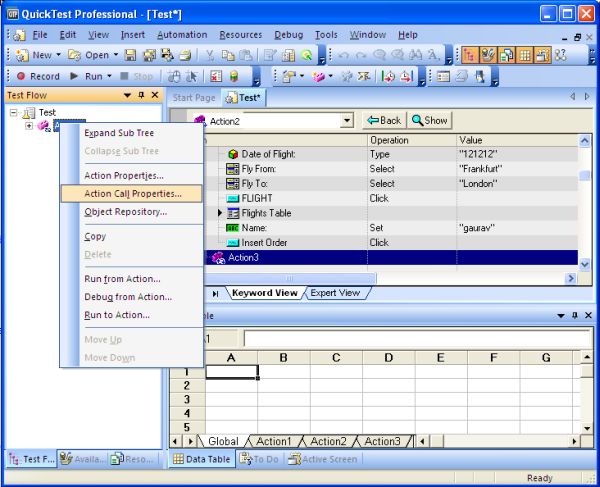Select cell A1 in the data table

(232, 371)
